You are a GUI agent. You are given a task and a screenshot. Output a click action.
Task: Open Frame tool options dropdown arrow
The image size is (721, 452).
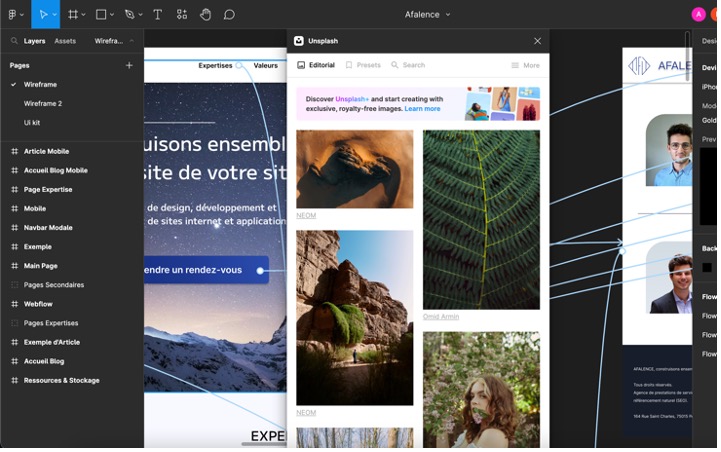84,15
